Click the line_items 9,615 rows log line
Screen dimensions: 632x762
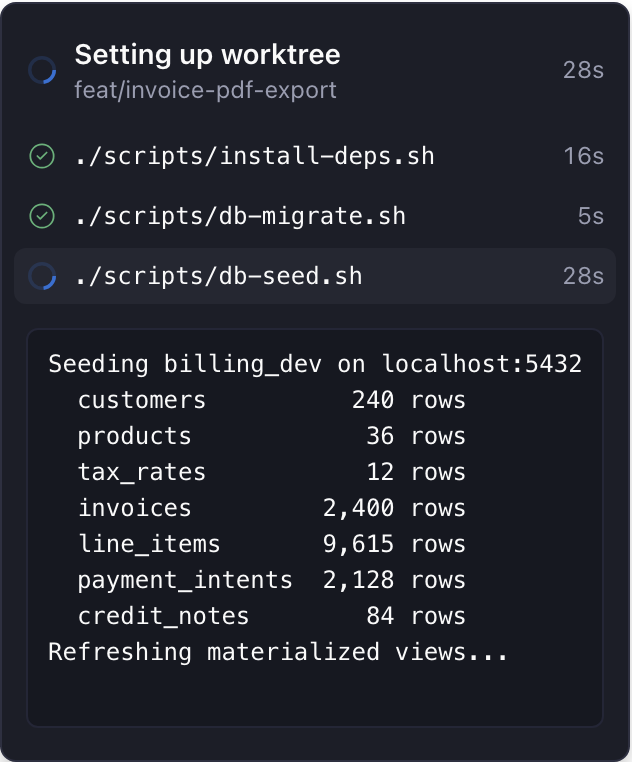pos(271,544)
